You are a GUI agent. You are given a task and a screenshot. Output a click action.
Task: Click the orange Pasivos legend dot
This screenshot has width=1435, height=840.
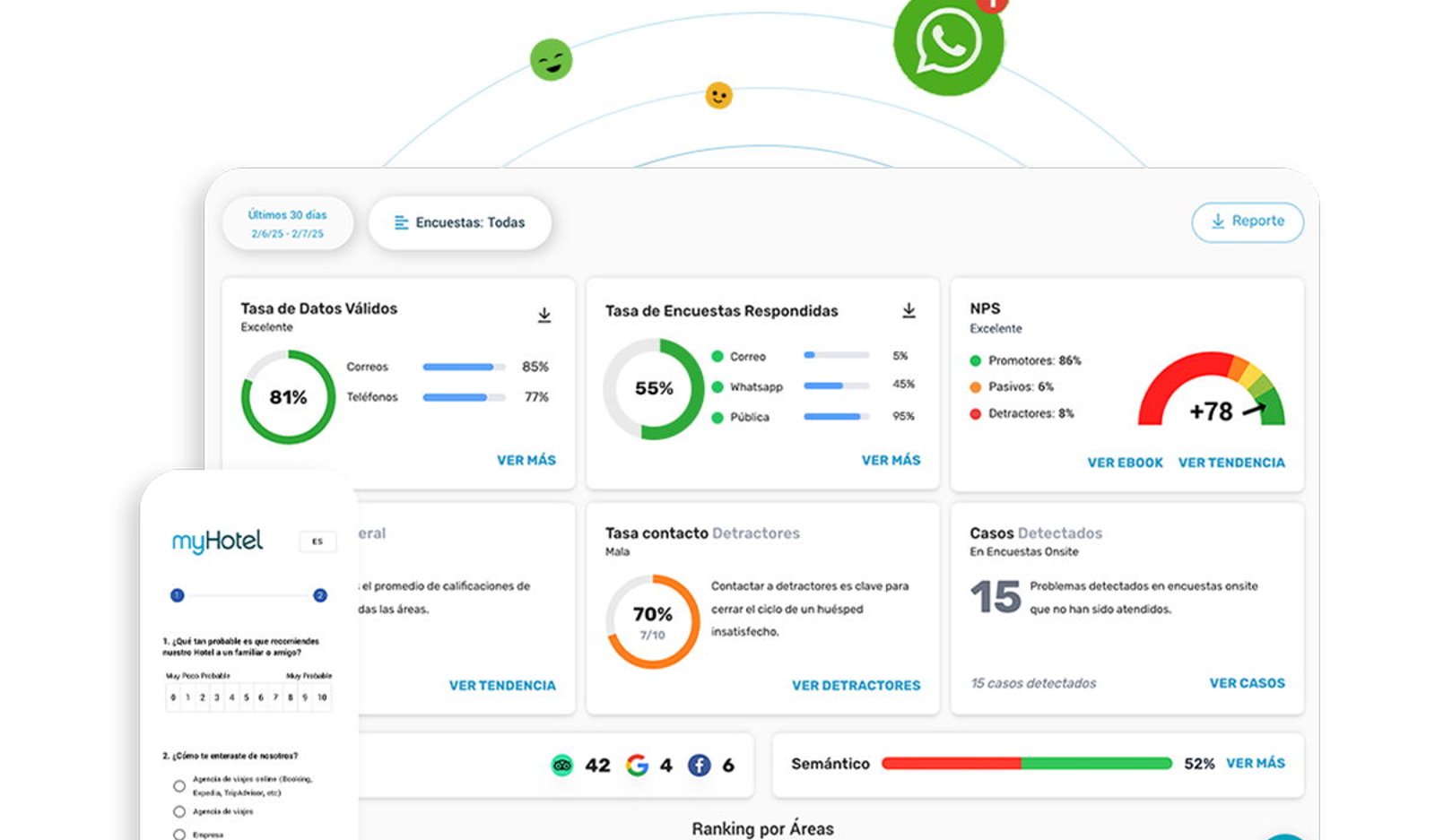tap(976, 386)
